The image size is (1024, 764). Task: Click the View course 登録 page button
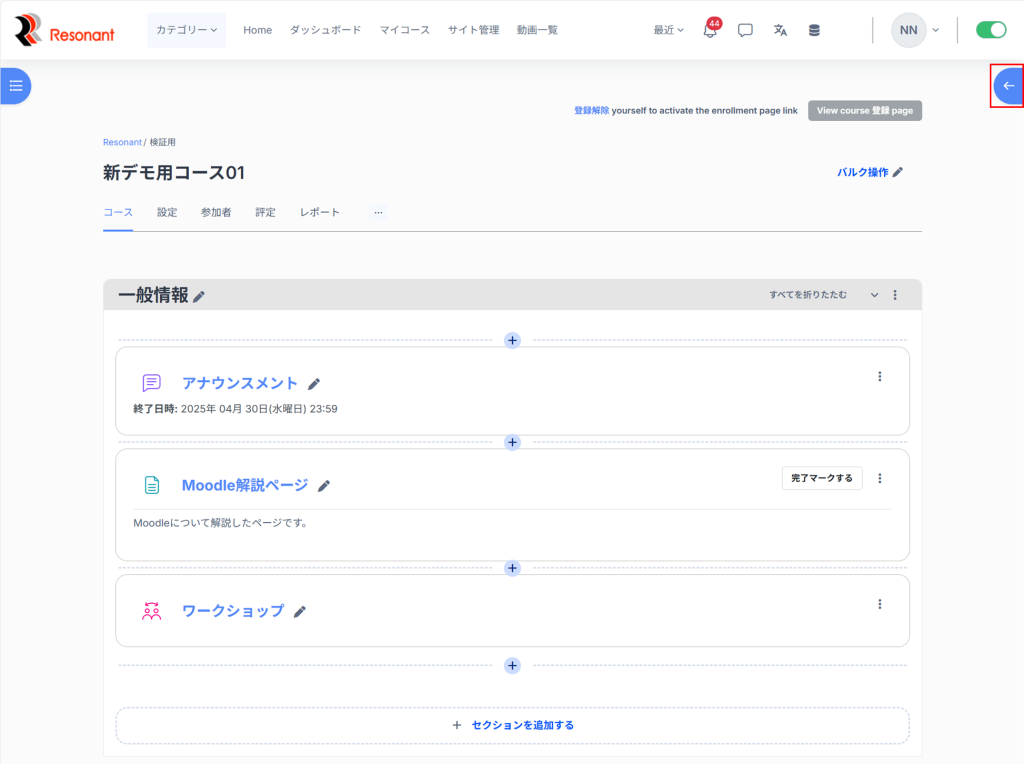click(x=864, y=111)
